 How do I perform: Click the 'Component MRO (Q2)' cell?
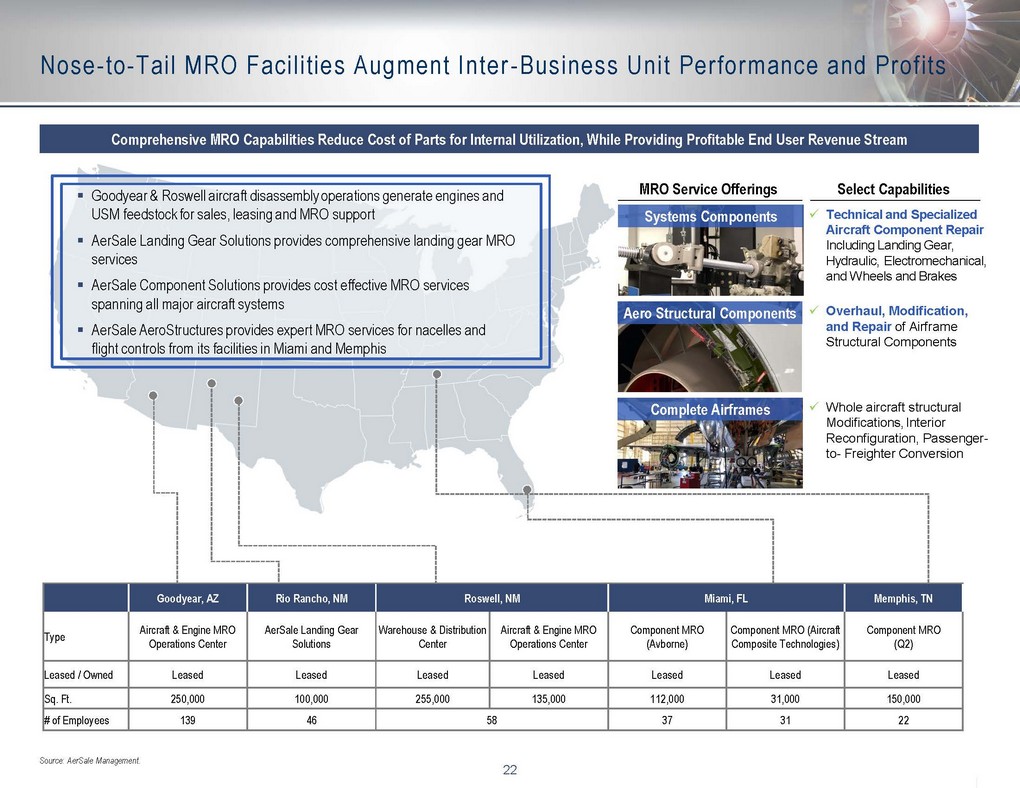pyautogui.click(x=903, y=637)
